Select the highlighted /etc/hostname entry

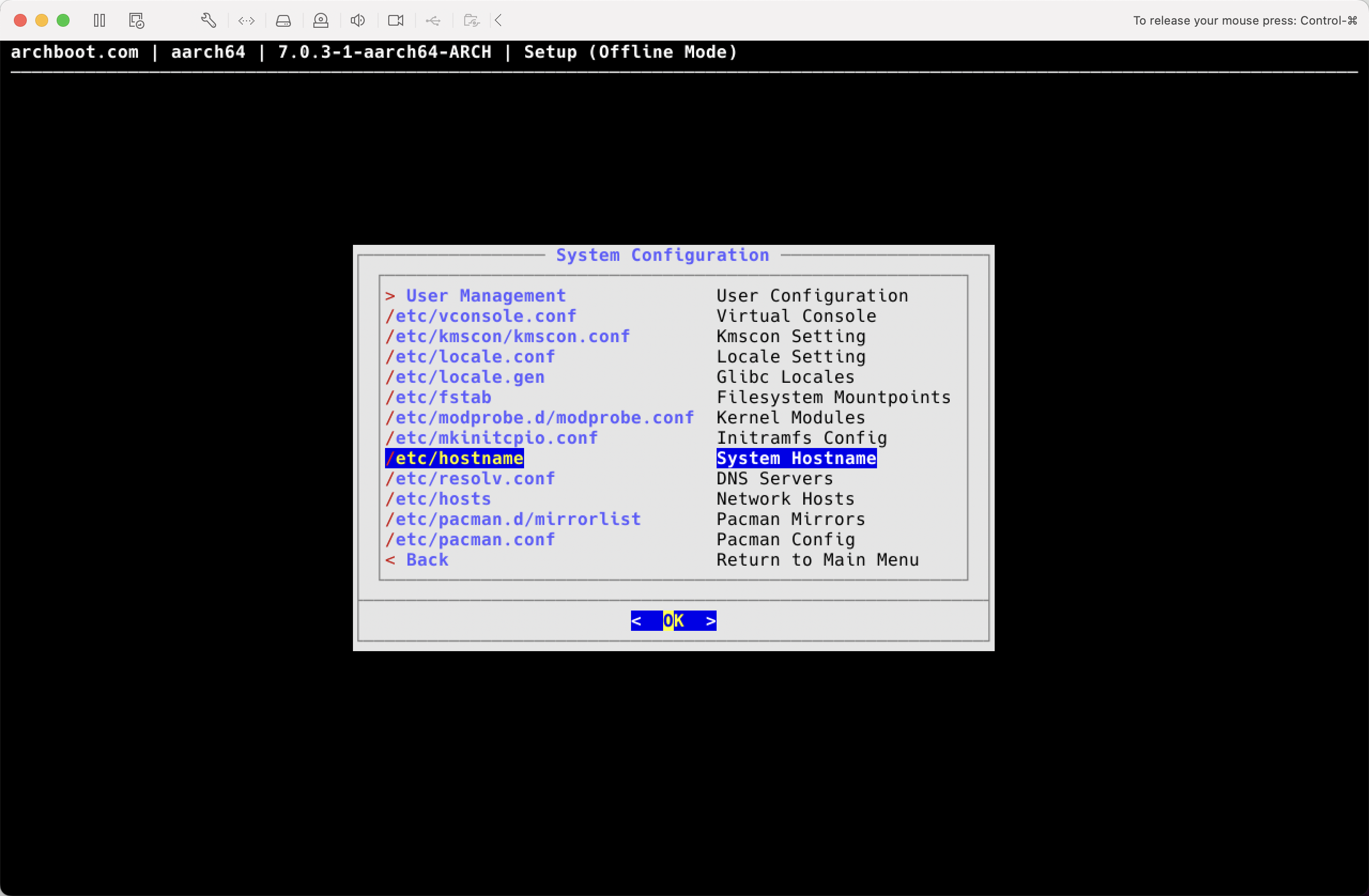click(x=455, y=458)
